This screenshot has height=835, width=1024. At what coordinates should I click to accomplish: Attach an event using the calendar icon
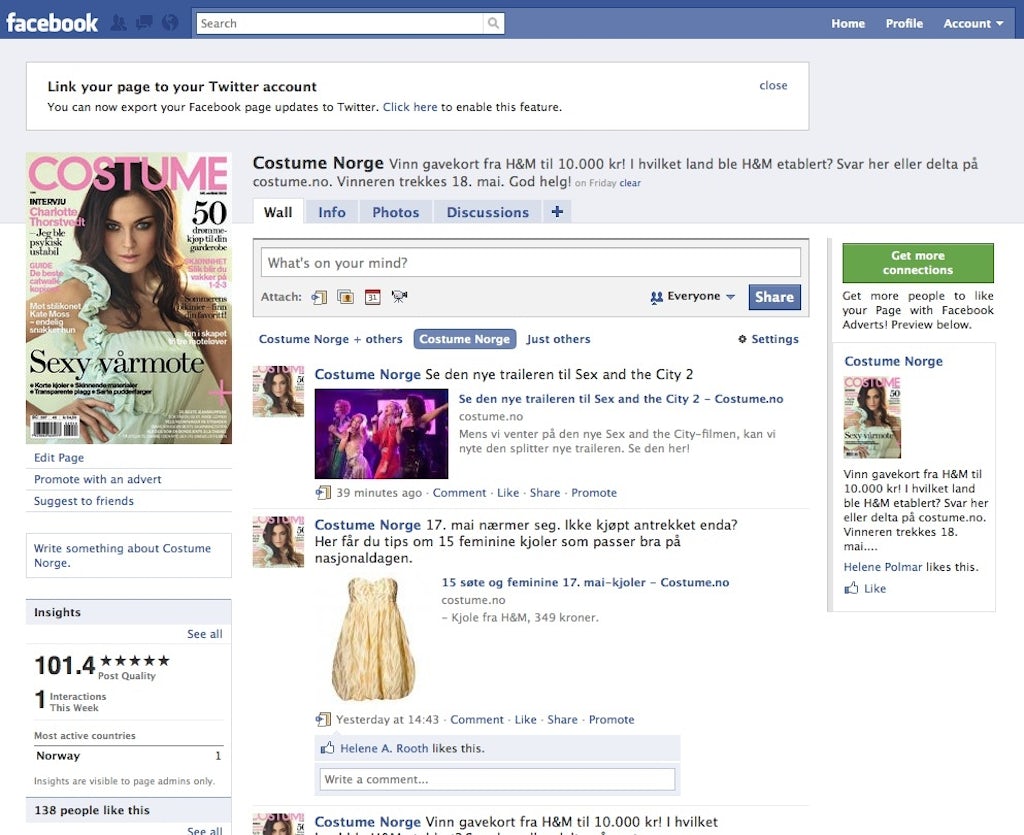click(372, 297)
